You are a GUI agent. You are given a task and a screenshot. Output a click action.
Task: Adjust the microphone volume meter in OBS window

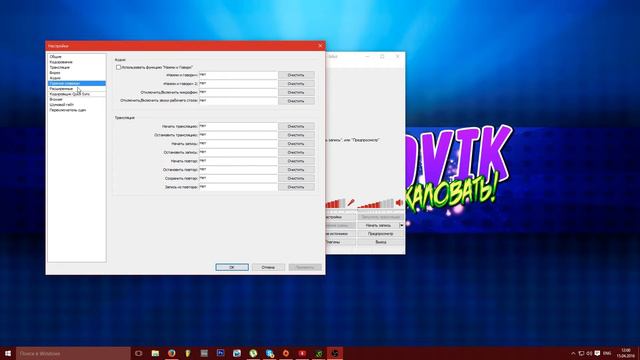point(336,203)
